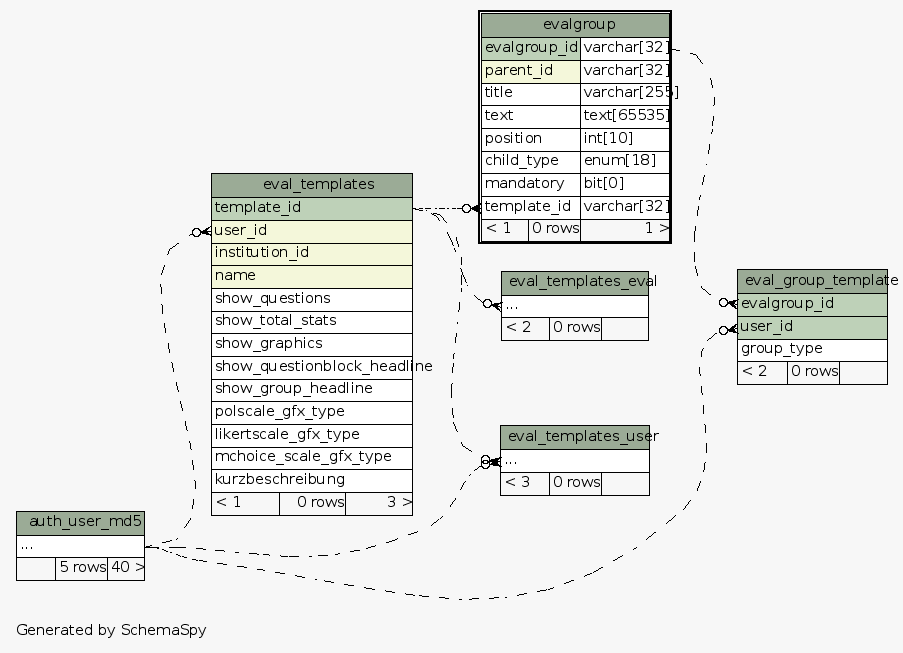The width and height of the screenshot is (903, 653).
Task: Click the eval_templates table title
Action: [x=312, y=184]
